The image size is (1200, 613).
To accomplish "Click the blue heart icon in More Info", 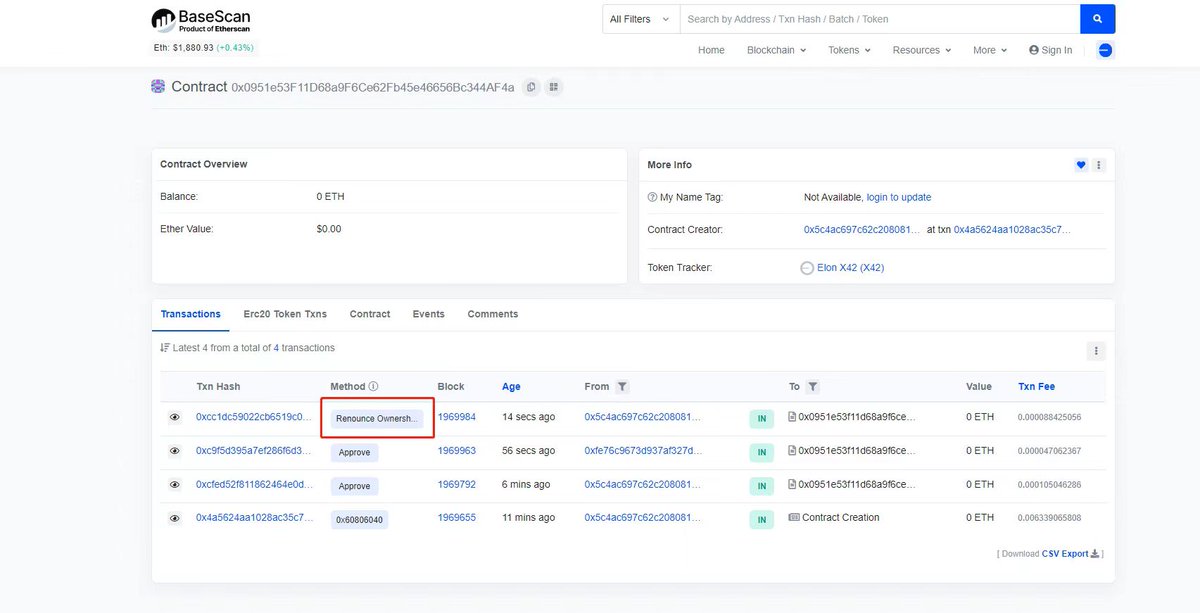I will tap(1081, 165).
